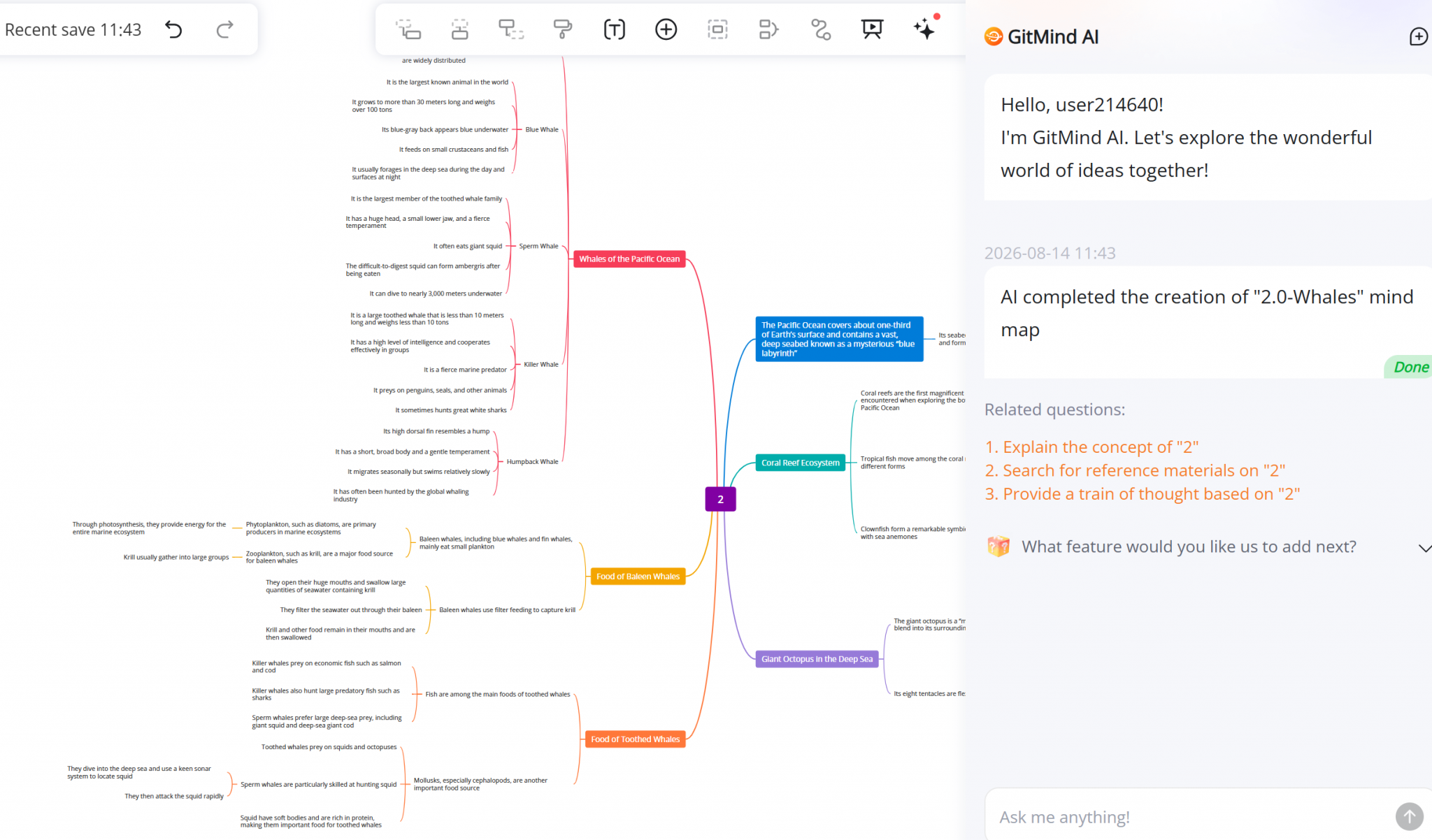Click the GitMind AI logo
The image size is (1432, 840).
pyautogui.click(x=993, y=36)
